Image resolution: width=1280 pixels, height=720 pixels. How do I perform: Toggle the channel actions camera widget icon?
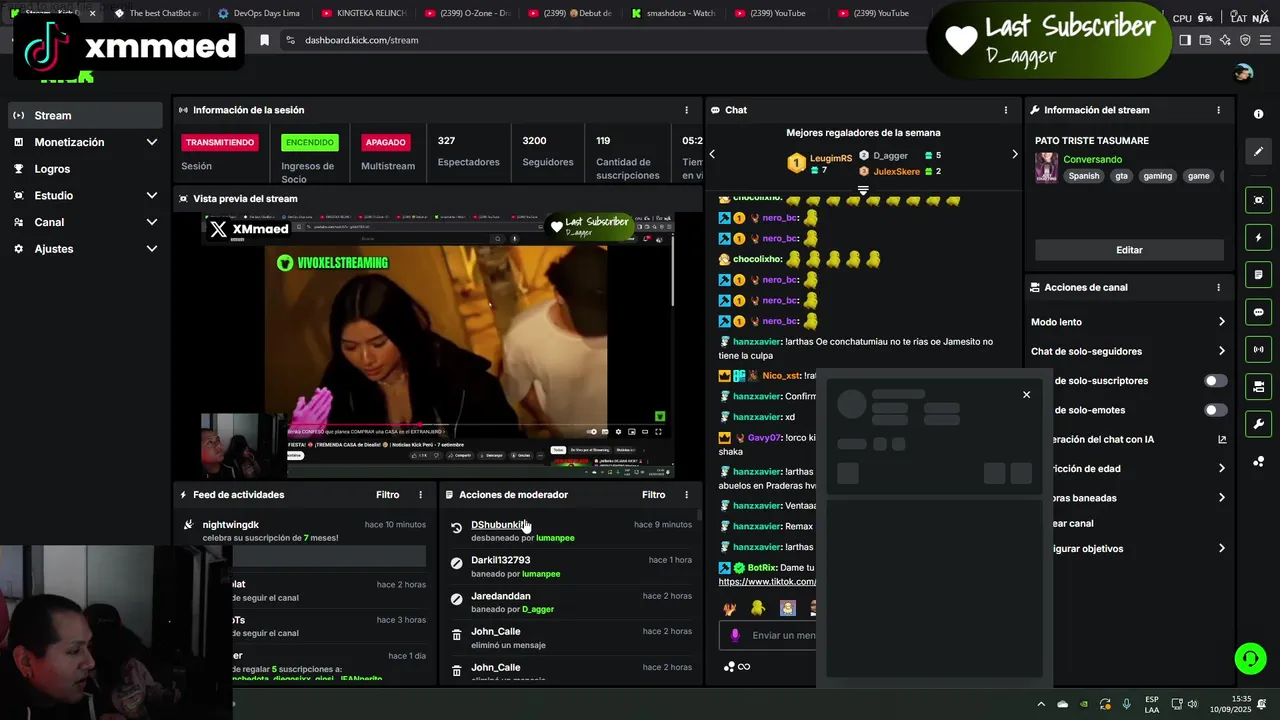[1258, 386]
